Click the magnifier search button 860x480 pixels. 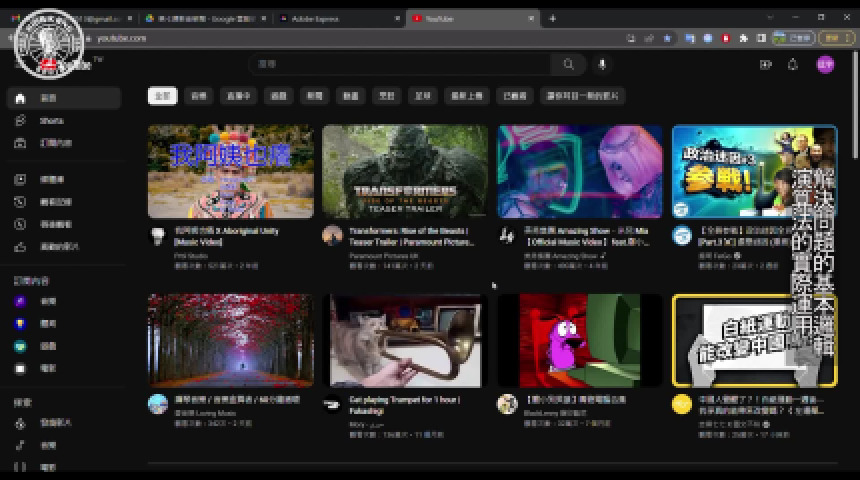click(x=568, y=64)
